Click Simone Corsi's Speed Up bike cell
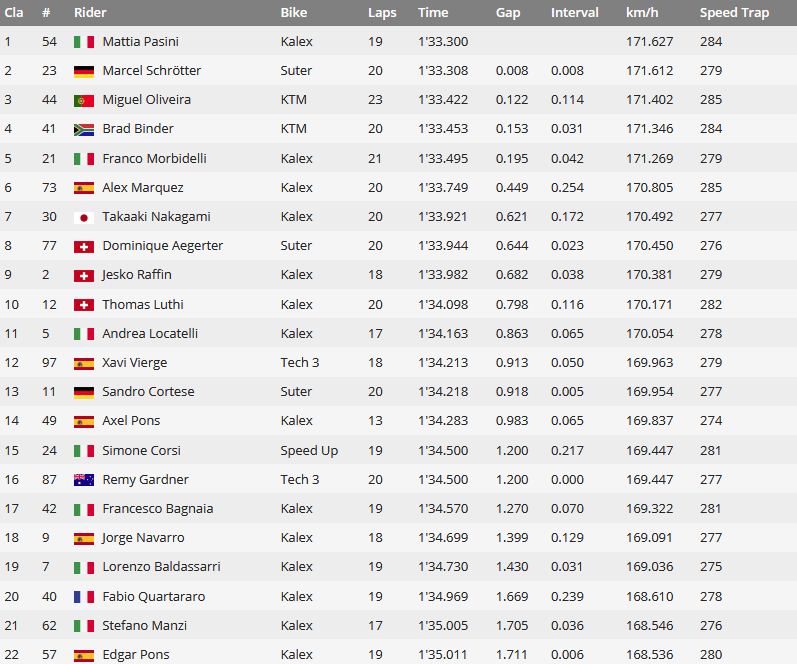Viewport: 797px width, 664px height. click(309, 451)
